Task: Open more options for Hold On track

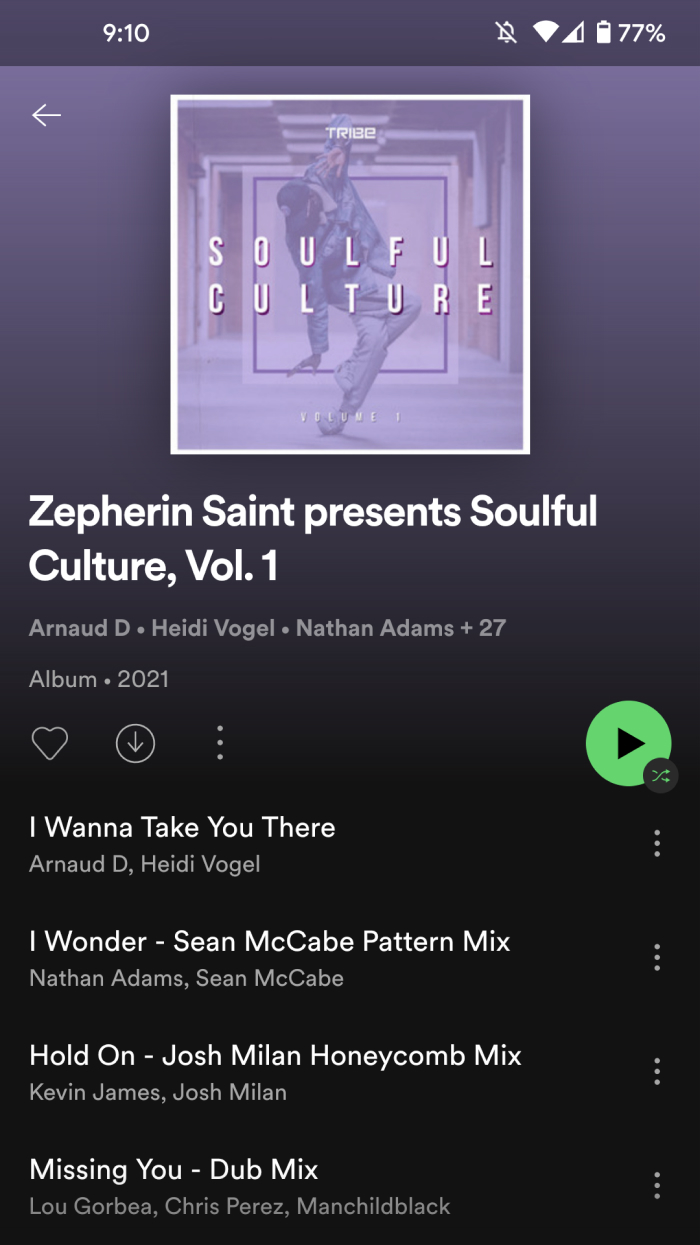Action: pyautogui.click(x=657, y=1071)
